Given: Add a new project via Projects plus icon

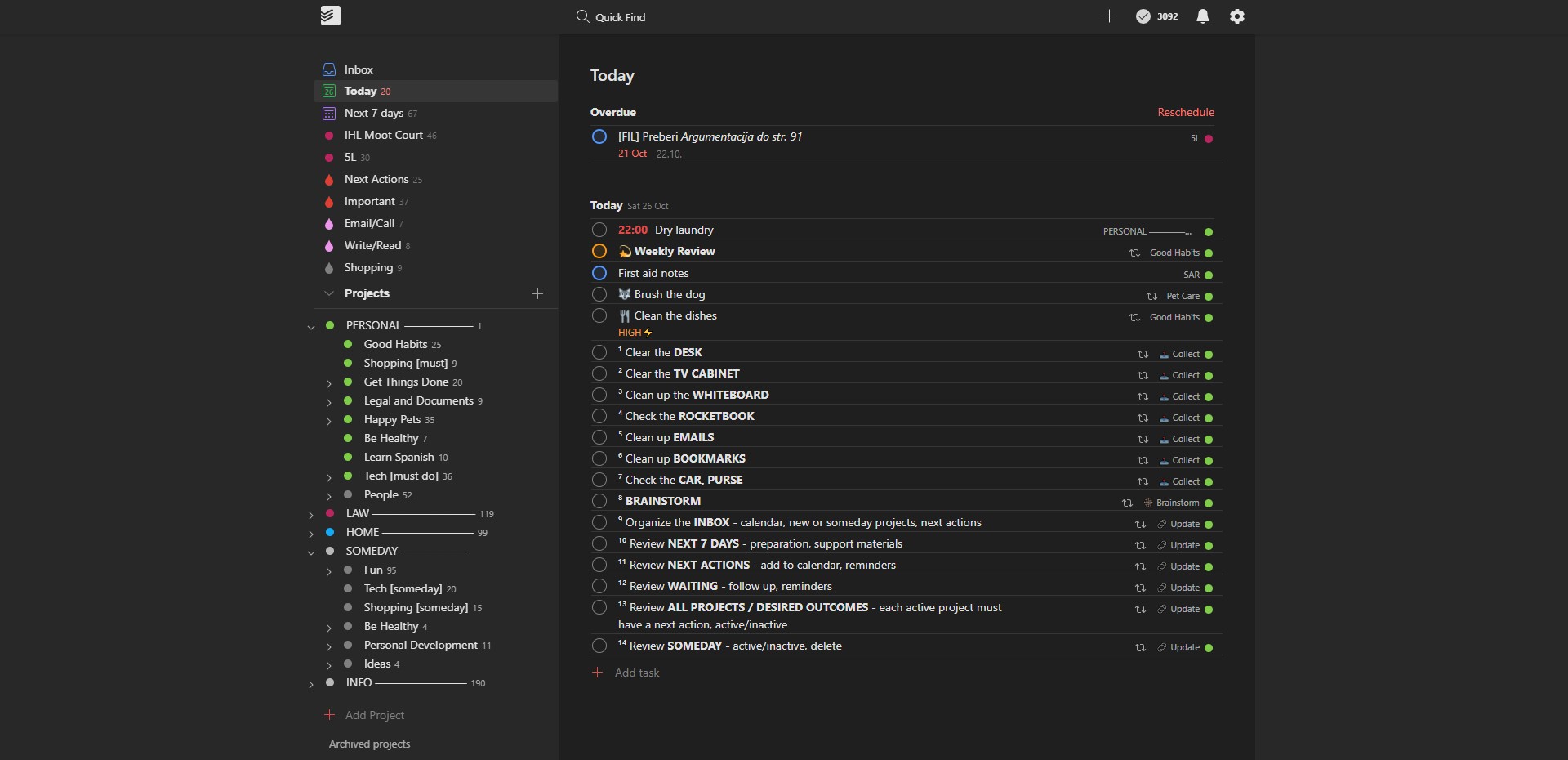Looking at the screenshot, I should click(537, 293).
